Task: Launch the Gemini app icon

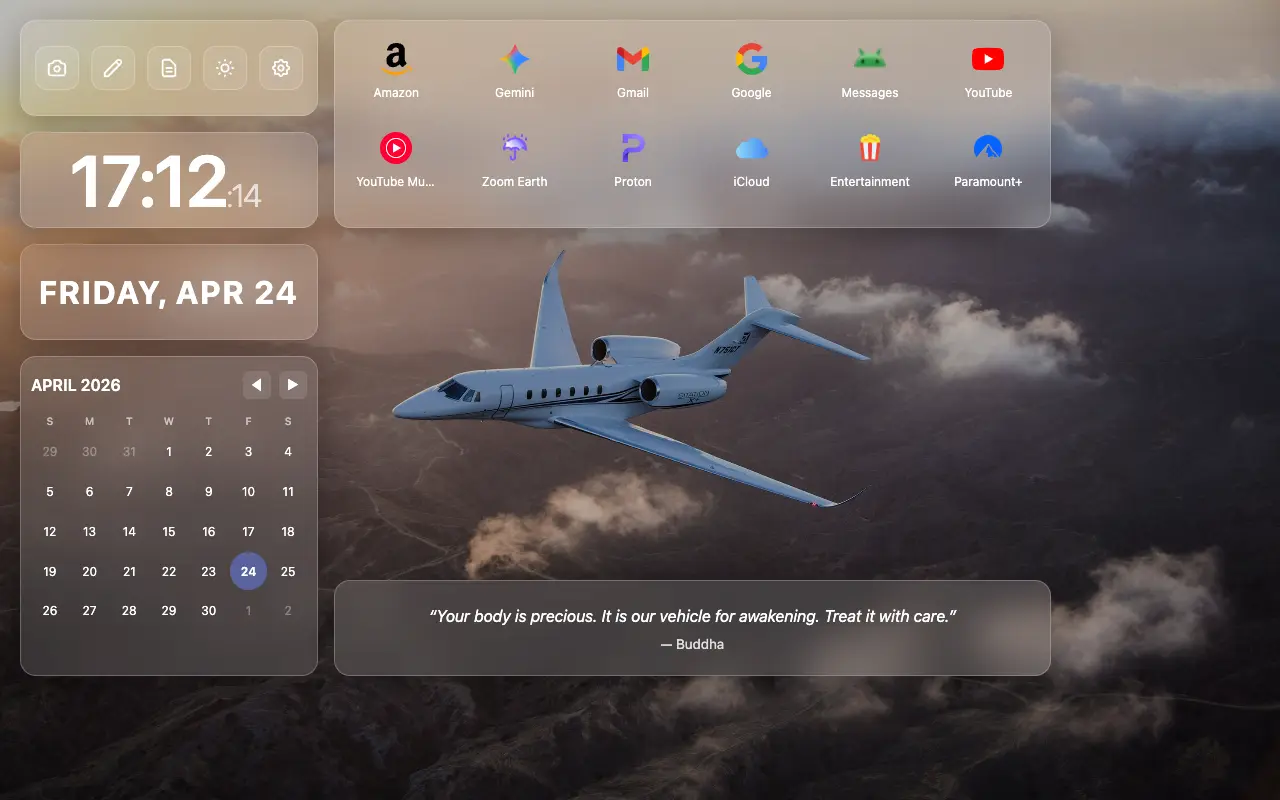Action: [514, 60]
